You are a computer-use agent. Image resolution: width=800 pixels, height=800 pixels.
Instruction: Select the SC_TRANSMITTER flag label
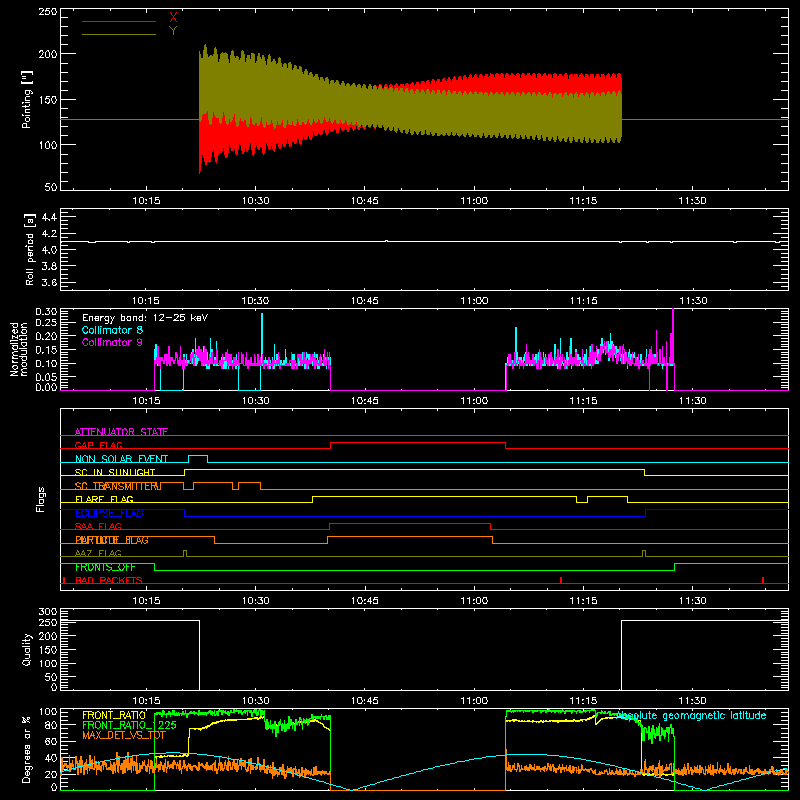(118, 486)
